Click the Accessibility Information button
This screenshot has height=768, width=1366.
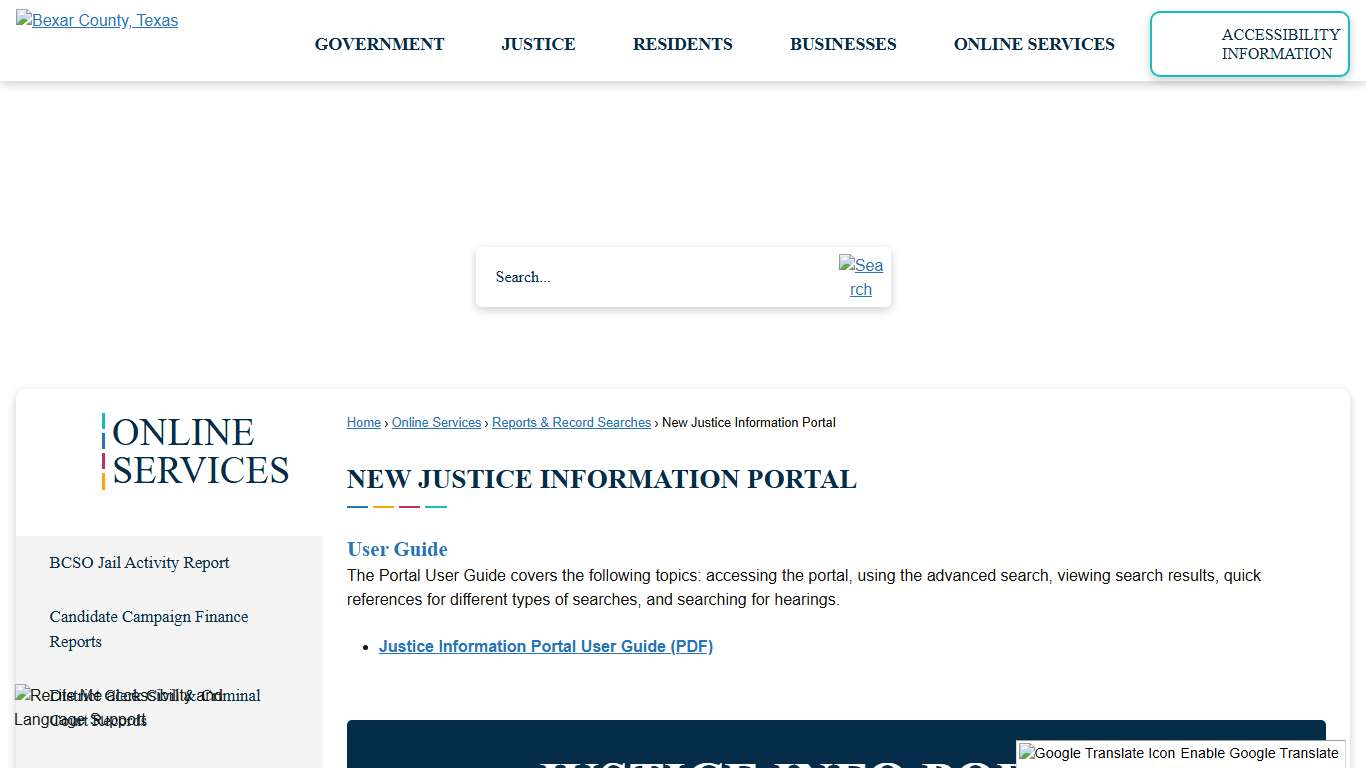pyautogui.click(x=1249, y=44)
